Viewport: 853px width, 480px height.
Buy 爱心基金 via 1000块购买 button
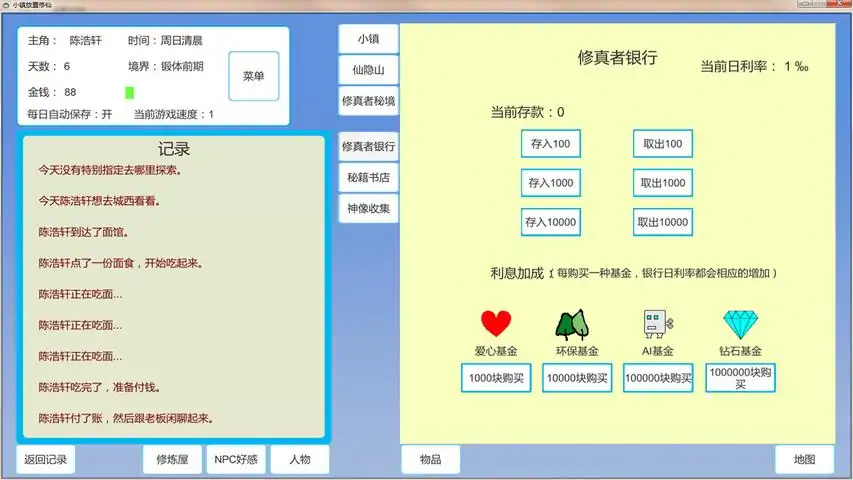point(496,378)
